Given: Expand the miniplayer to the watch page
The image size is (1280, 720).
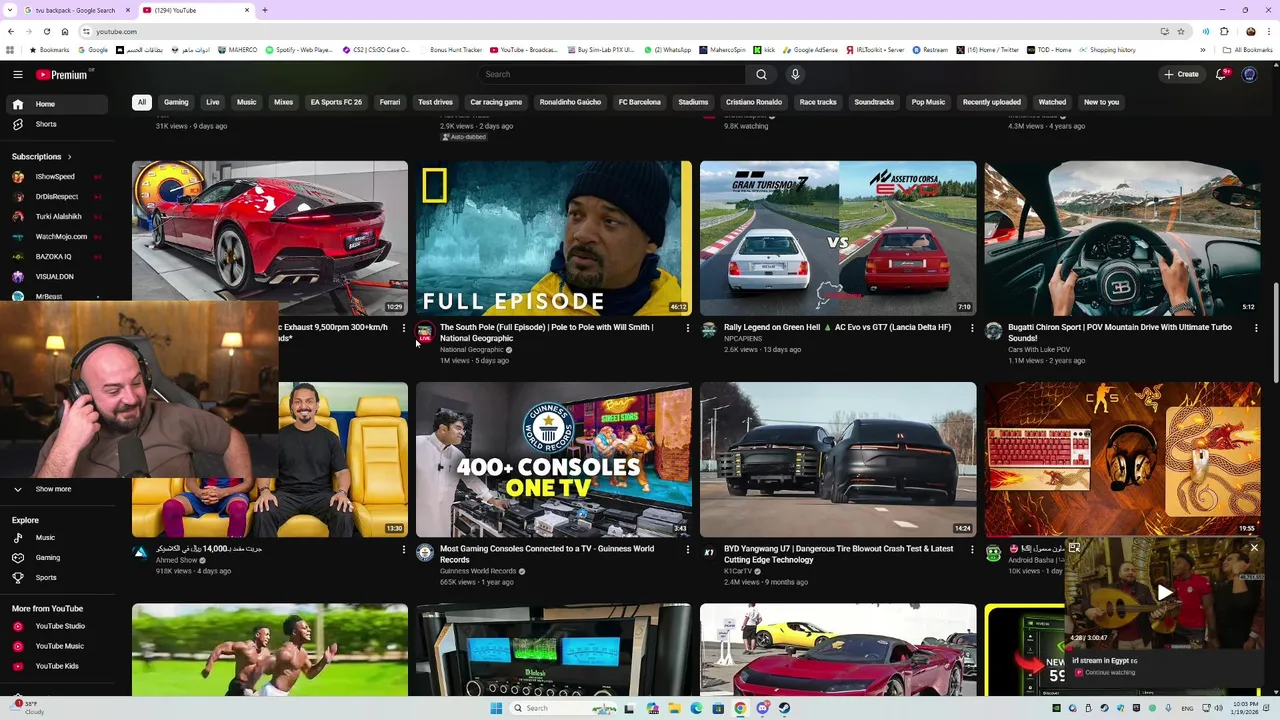Looking at the screenshot, I should pyautogui.click(x=1074, y=548).
